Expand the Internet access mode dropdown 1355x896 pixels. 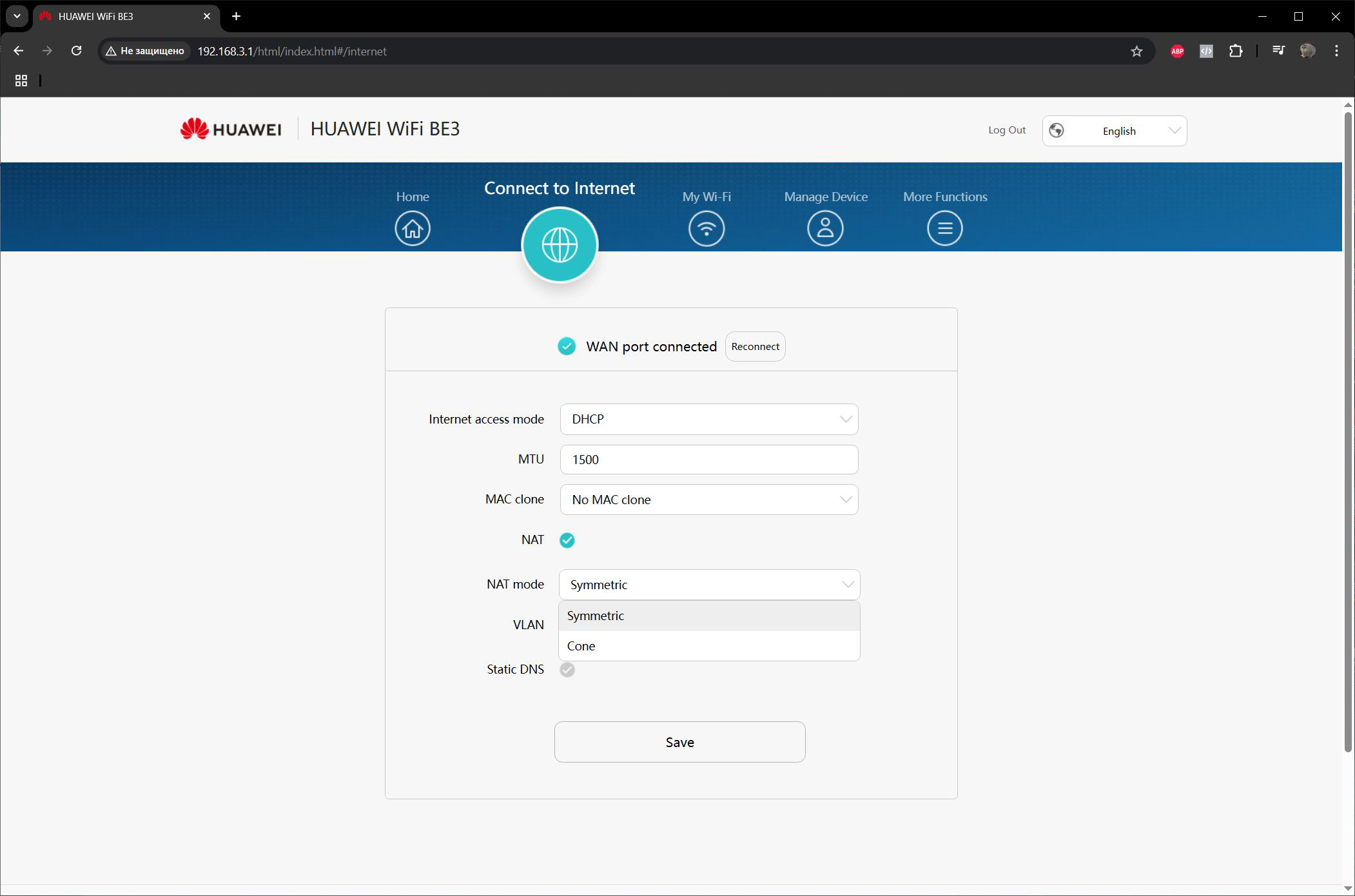tap(709, 420)
